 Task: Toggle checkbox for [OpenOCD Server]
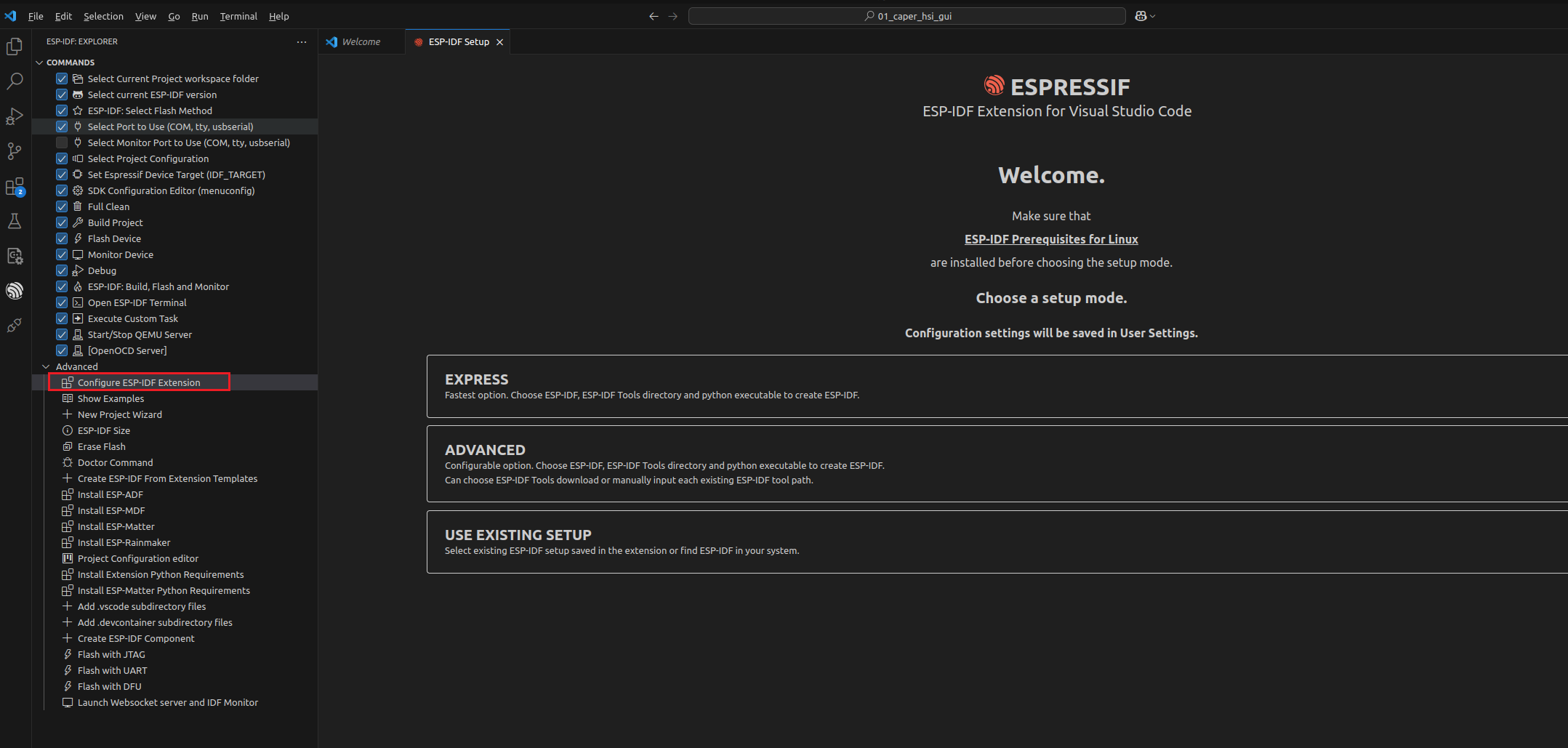tap(62, 350)
